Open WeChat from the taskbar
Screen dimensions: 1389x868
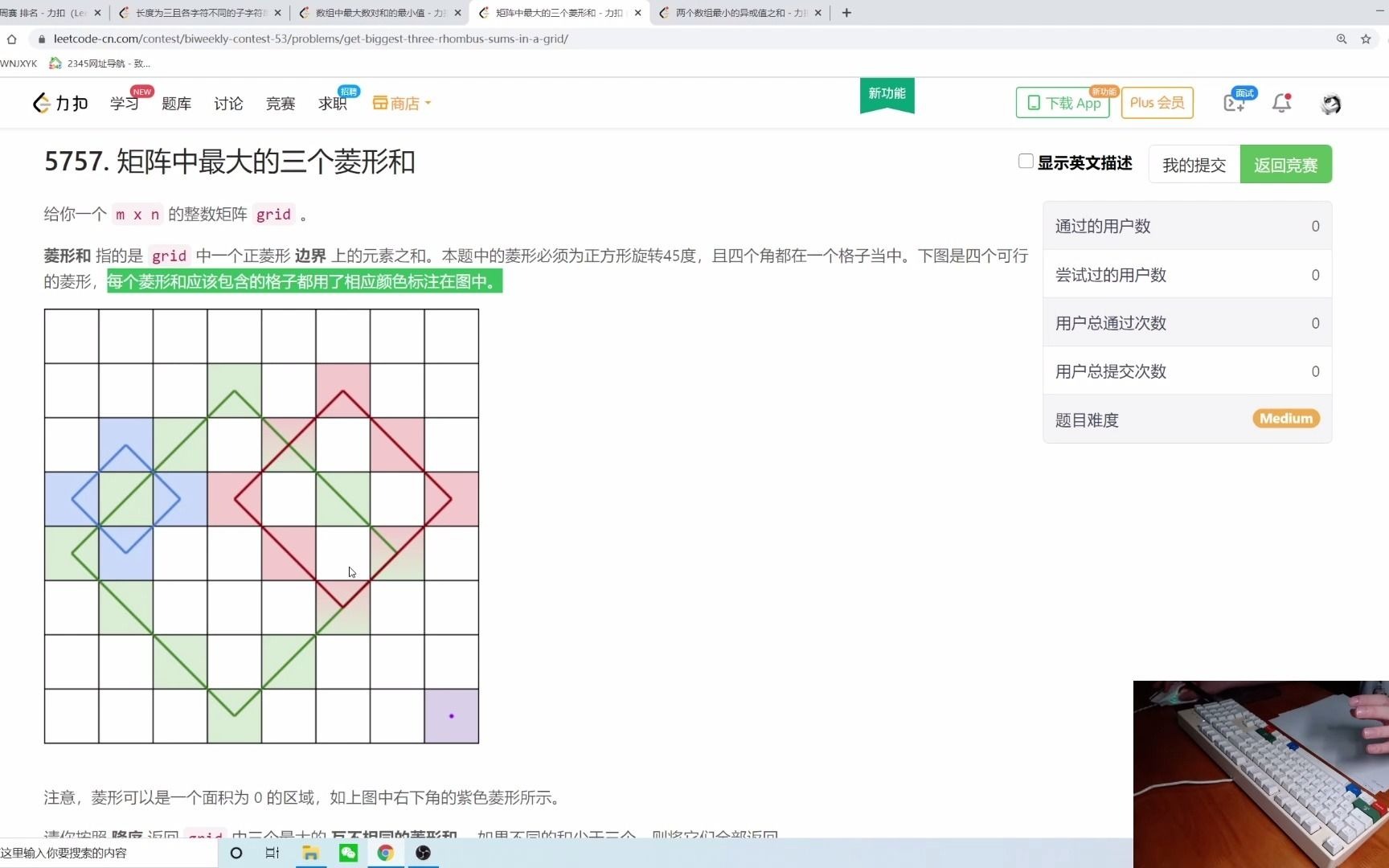[x=347, y=854]
